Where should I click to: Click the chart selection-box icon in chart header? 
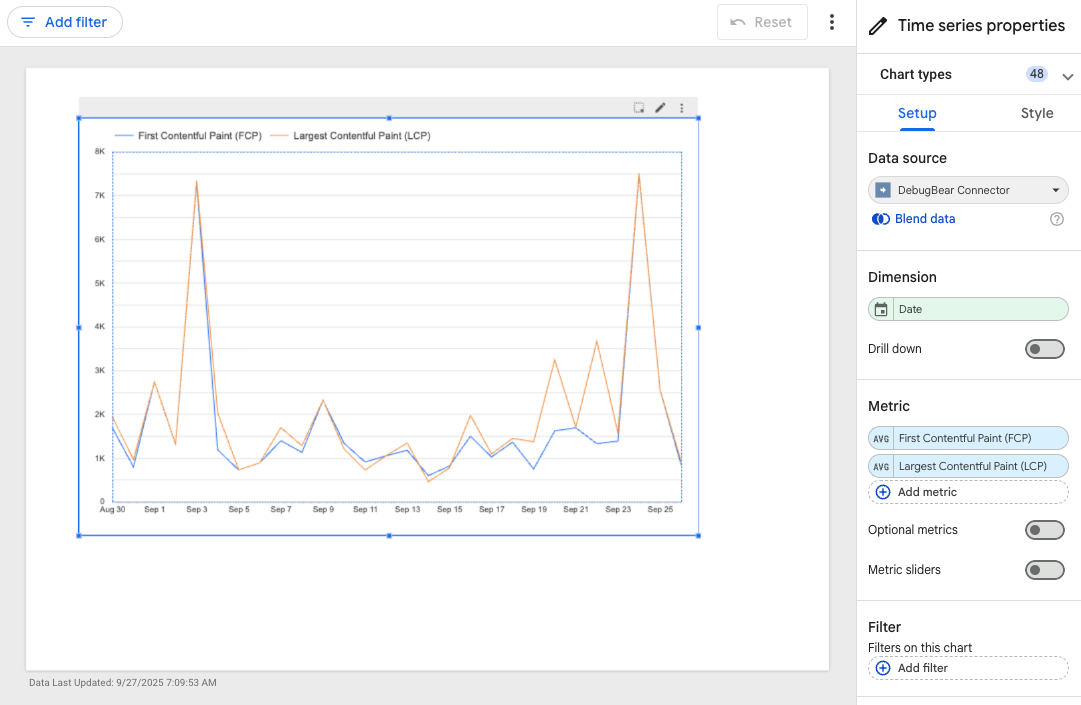pos(639,108)
